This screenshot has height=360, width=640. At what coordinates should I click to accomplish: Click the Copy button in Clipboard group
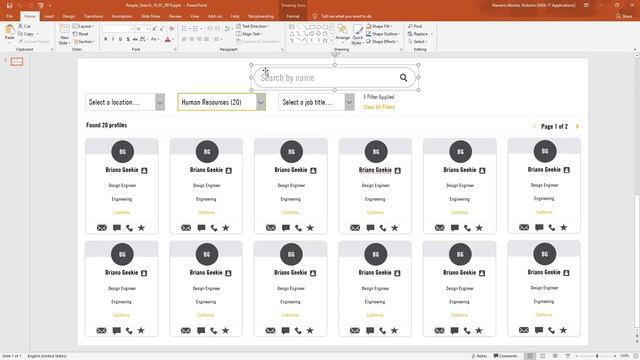click(x=27, y=34)
